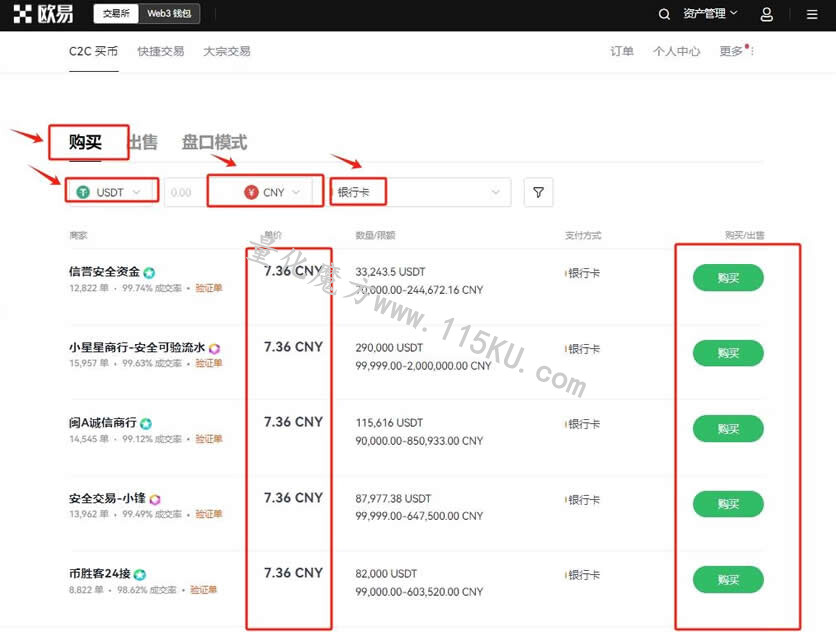Open the USDT coin dropdown
The height and width of the screenshot is (632, 836).
coord(111,192)
